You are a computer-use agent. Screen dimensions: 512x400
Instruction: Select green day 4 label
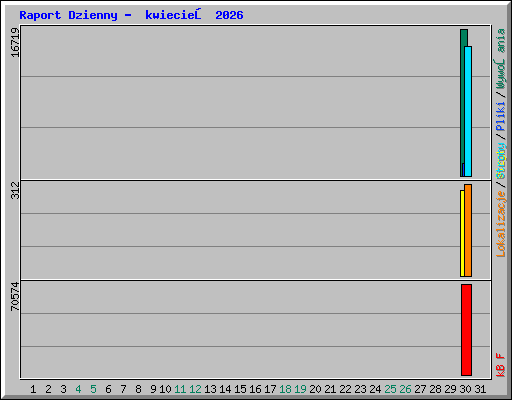[x=78, y=389]
